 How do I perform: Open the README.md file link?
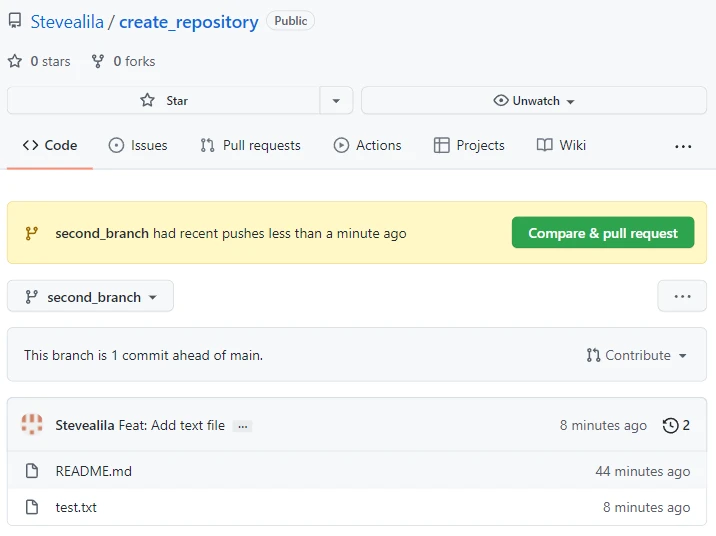point(93,471)
